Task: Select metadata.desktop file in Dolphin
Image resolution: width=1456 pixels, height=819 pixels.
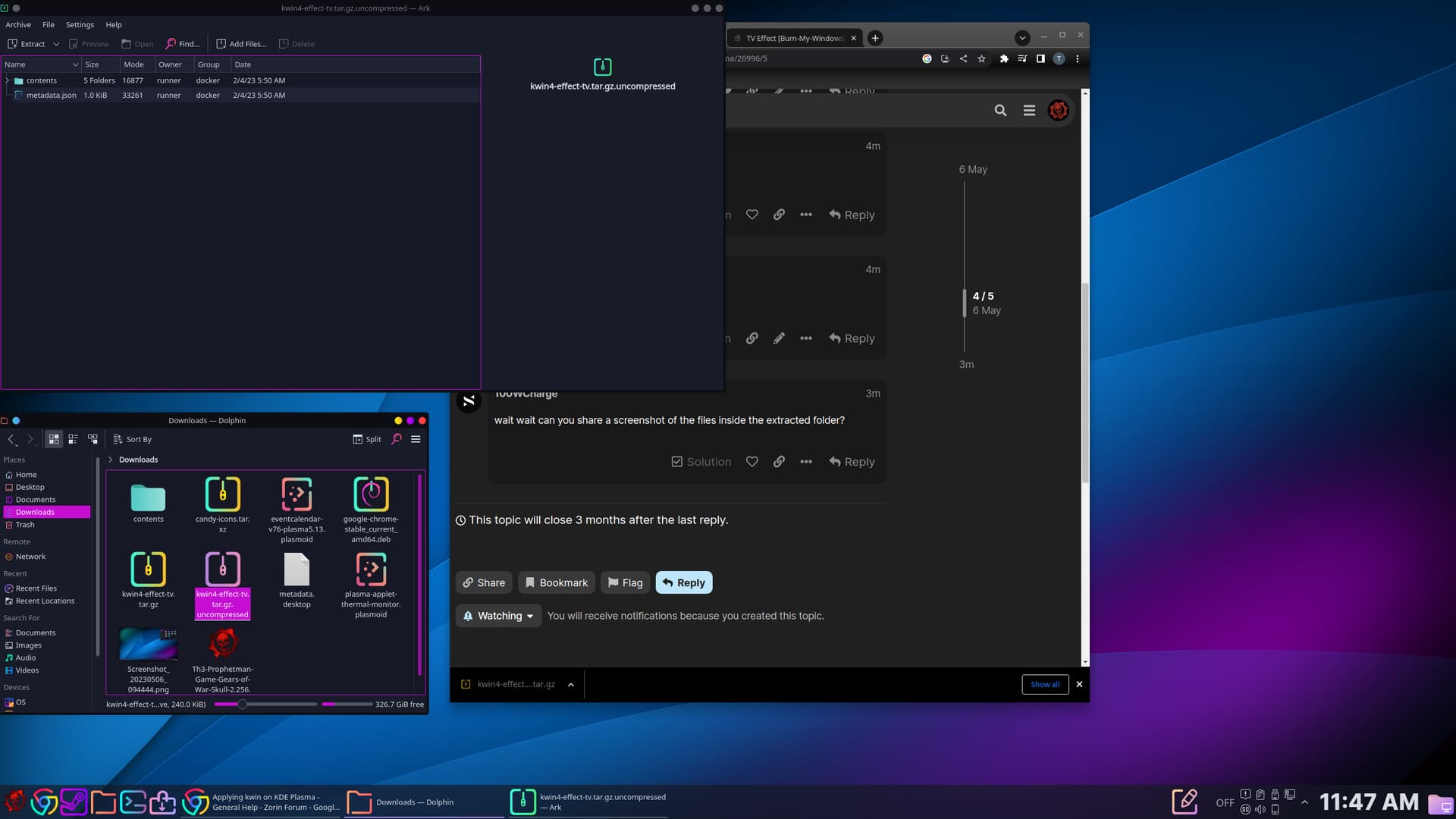Action: click(x=297, y=579)
